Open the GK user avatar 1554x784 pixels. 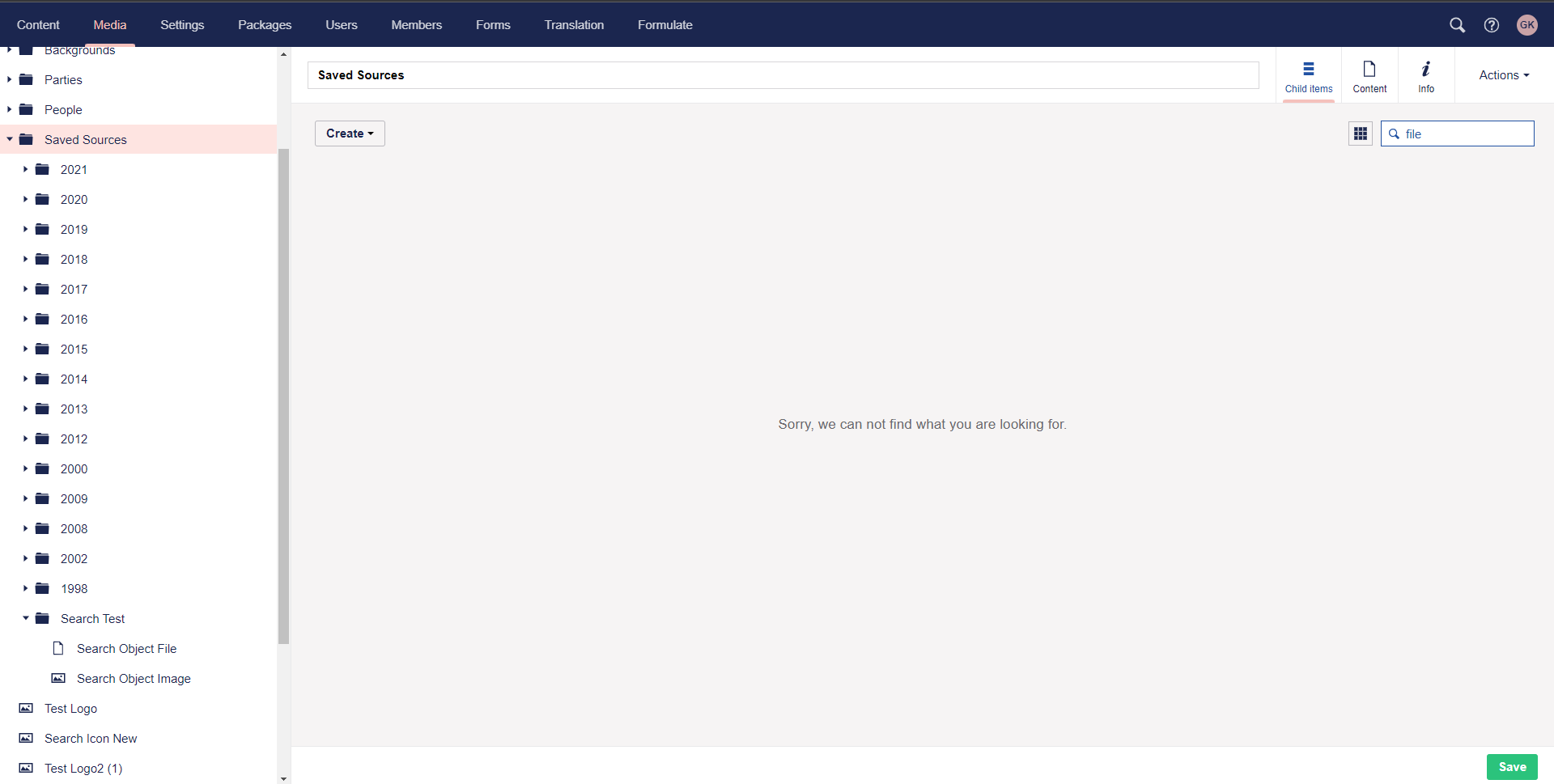point(1526,24)
